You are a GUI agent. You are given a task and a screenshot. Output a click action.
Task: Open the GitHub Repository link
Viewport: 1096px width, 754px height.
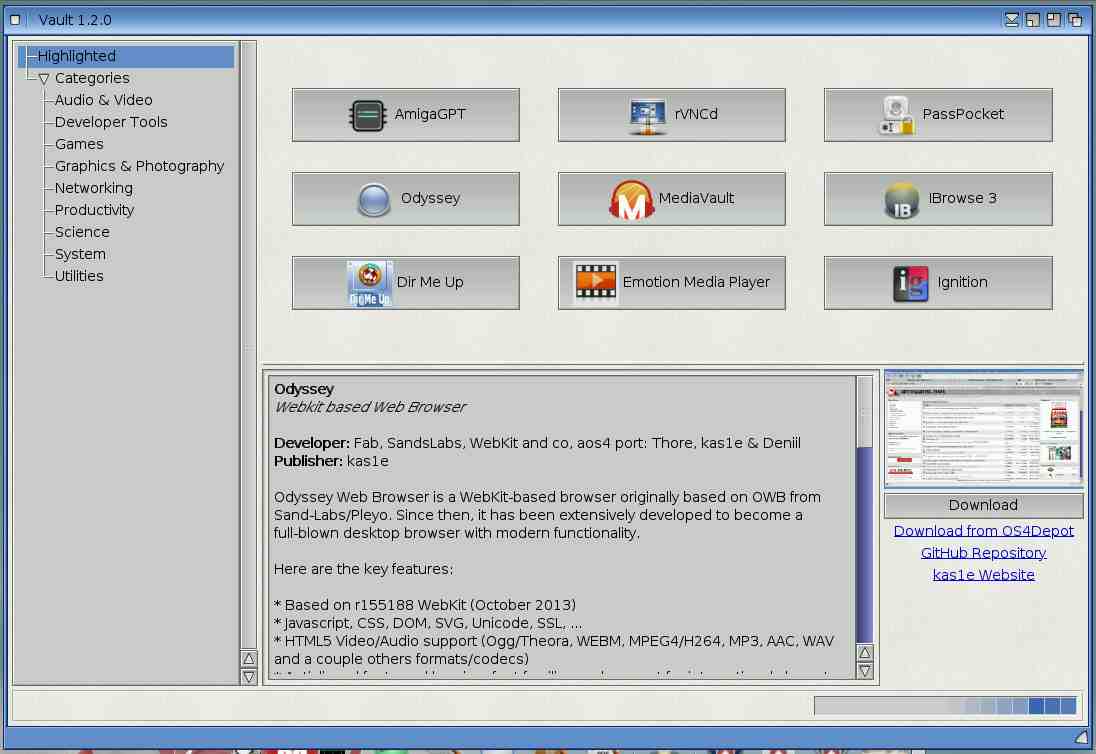click(983, 553)
